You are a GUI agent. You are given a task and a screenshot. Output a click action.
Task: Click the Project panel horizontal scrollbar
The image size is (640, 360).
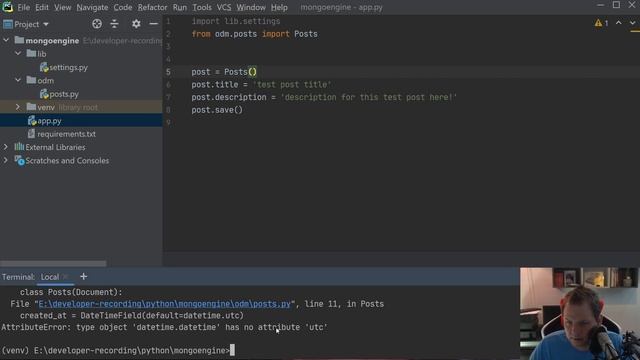tap(53, 264)
